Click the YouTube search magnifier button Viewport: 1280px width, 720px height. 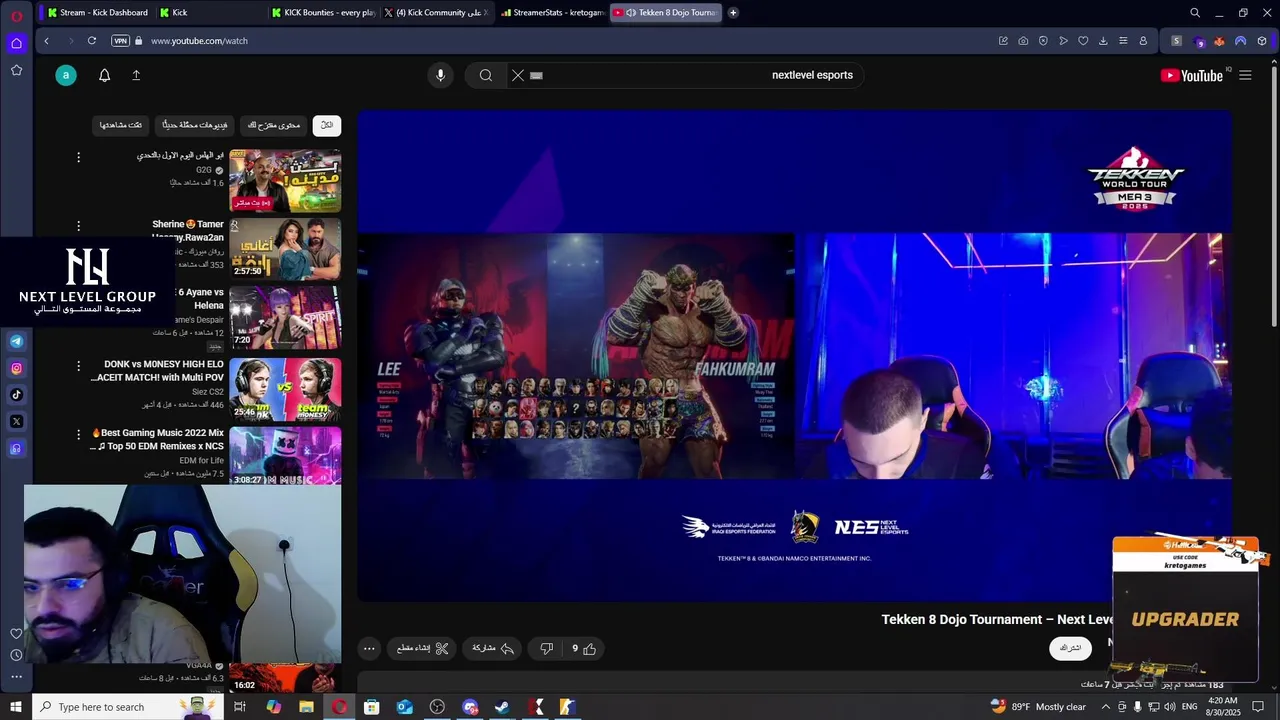tap(486, 75)
